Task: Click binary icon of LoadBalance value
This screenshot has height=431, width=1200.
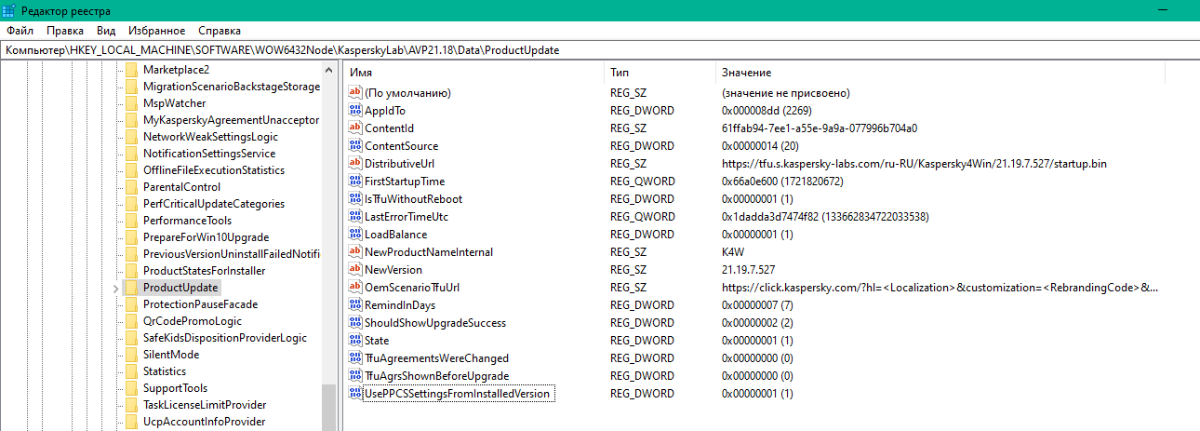Action: click(x=355, y=234)
